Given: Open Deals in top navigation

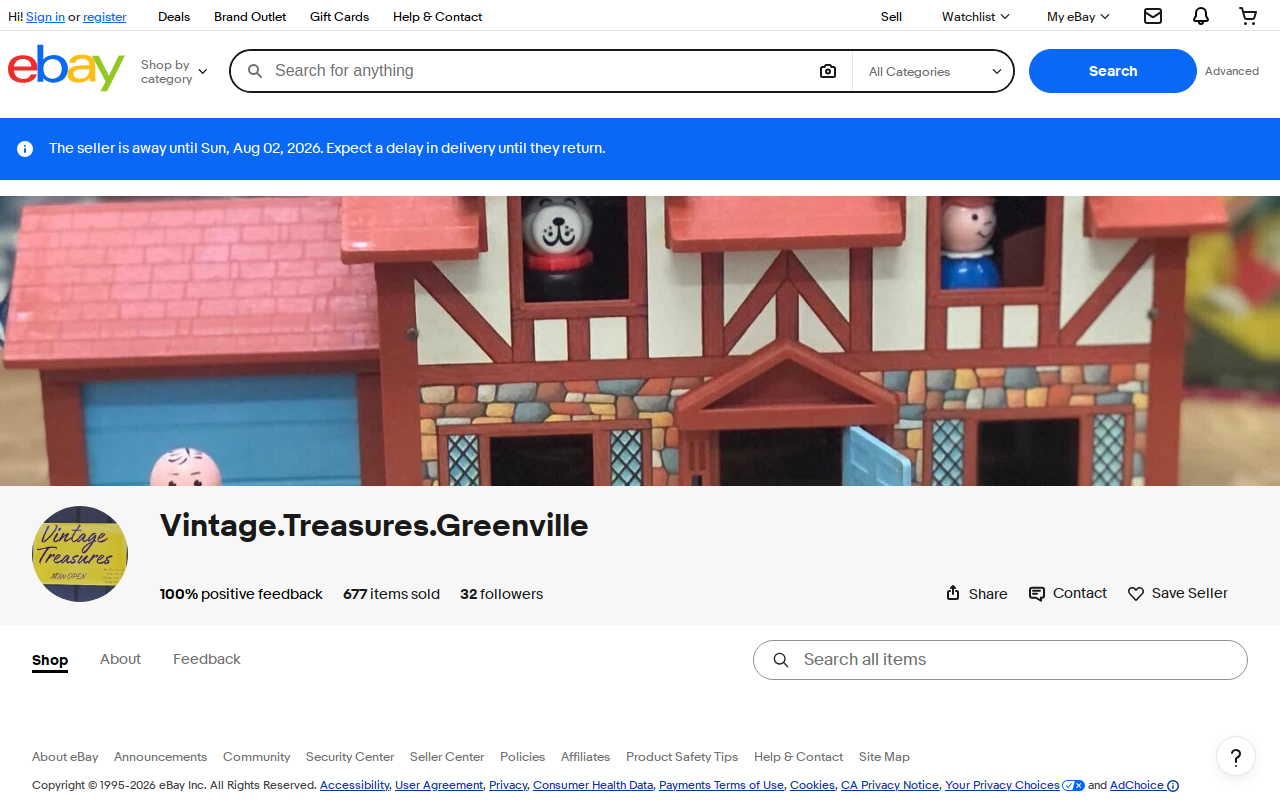Looking at the screenshot, I should point(174,16).
